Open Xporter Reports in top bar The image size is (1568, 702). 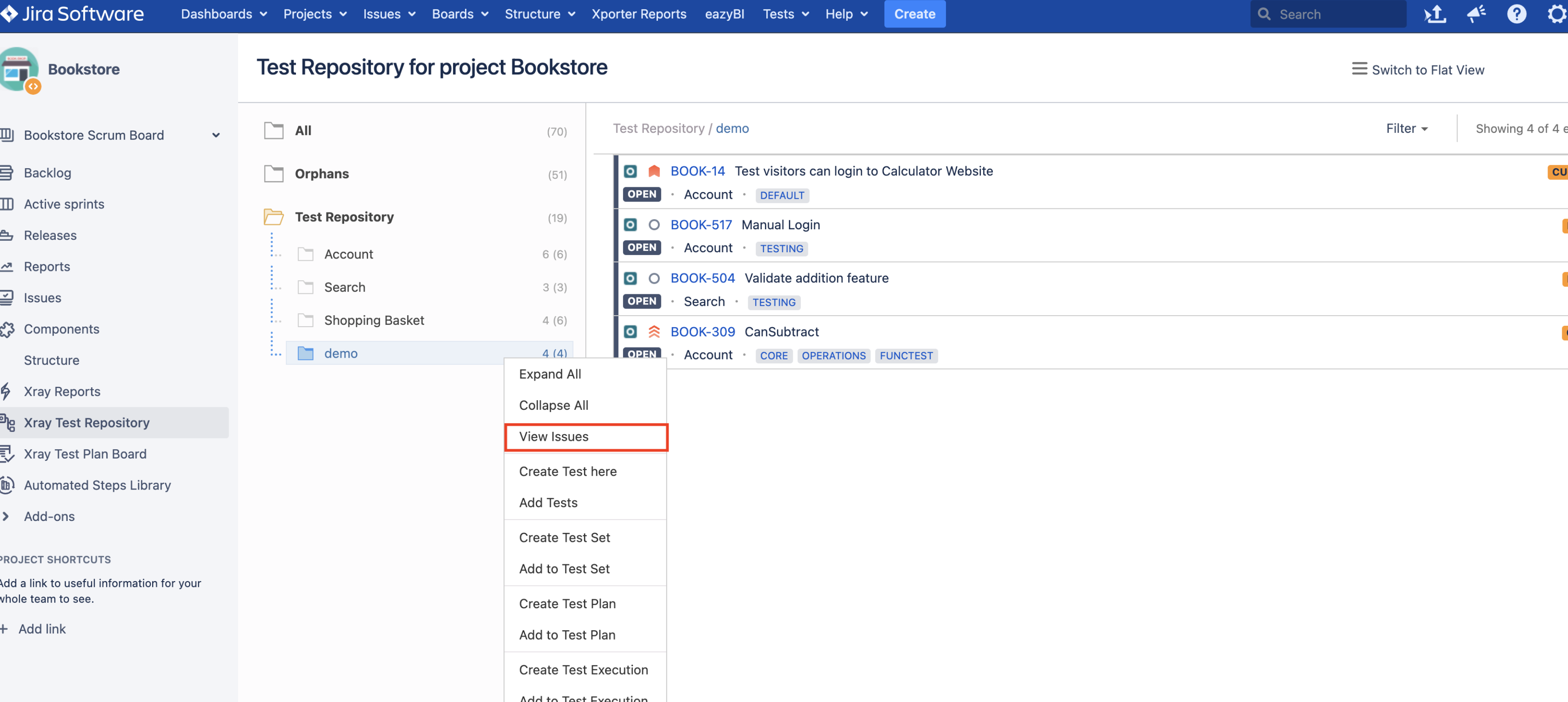pyautogui.click(x=638, y=13)
